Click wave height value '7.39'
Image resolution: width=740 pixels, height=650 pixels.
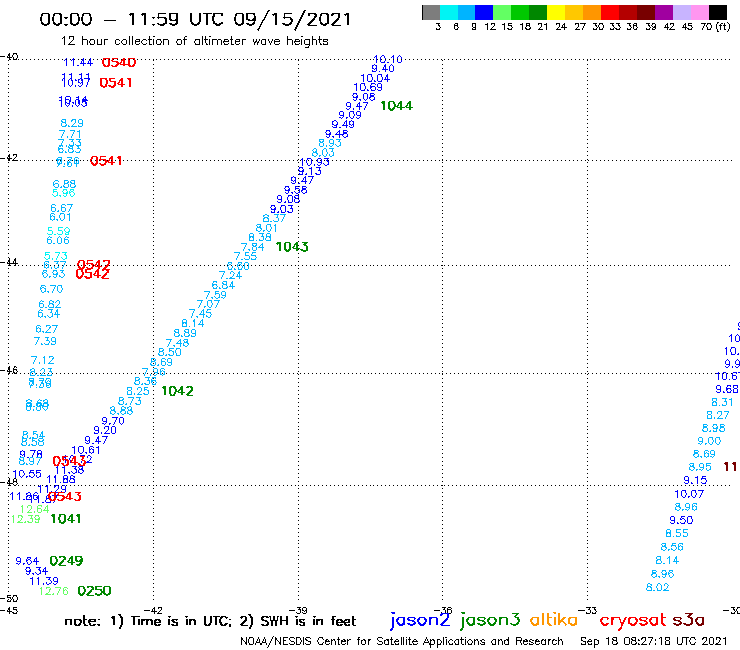click(x=45, y=341)
